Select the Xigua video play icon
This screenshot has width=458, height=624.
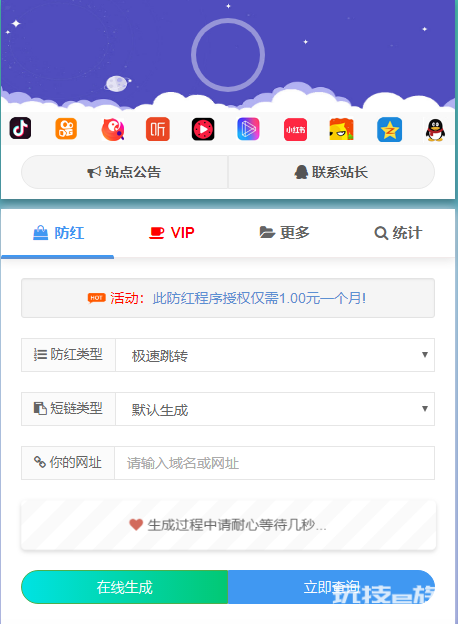click(x=203, y=129)
